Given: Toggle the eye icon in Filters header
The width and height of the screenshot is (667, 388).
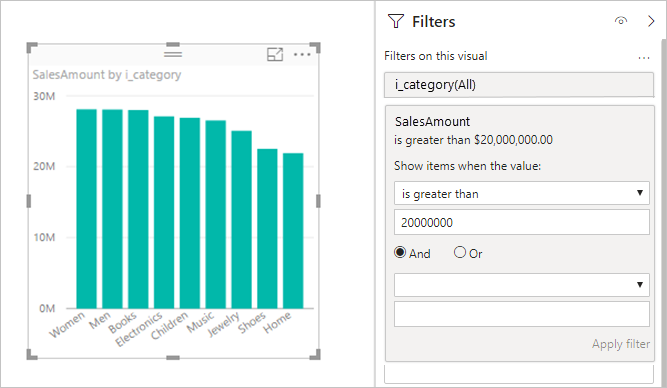Looking at the screenshot, I should (x=621, y=21).
